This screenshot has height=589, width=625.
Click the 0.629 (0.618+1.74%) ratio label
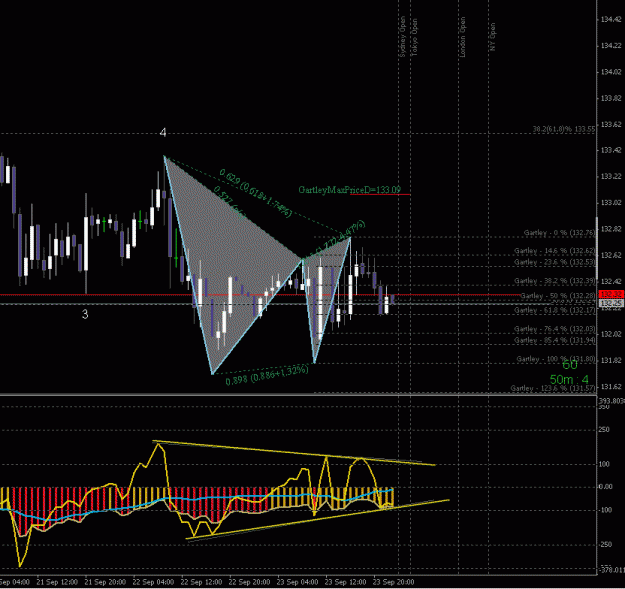point(256,194)
